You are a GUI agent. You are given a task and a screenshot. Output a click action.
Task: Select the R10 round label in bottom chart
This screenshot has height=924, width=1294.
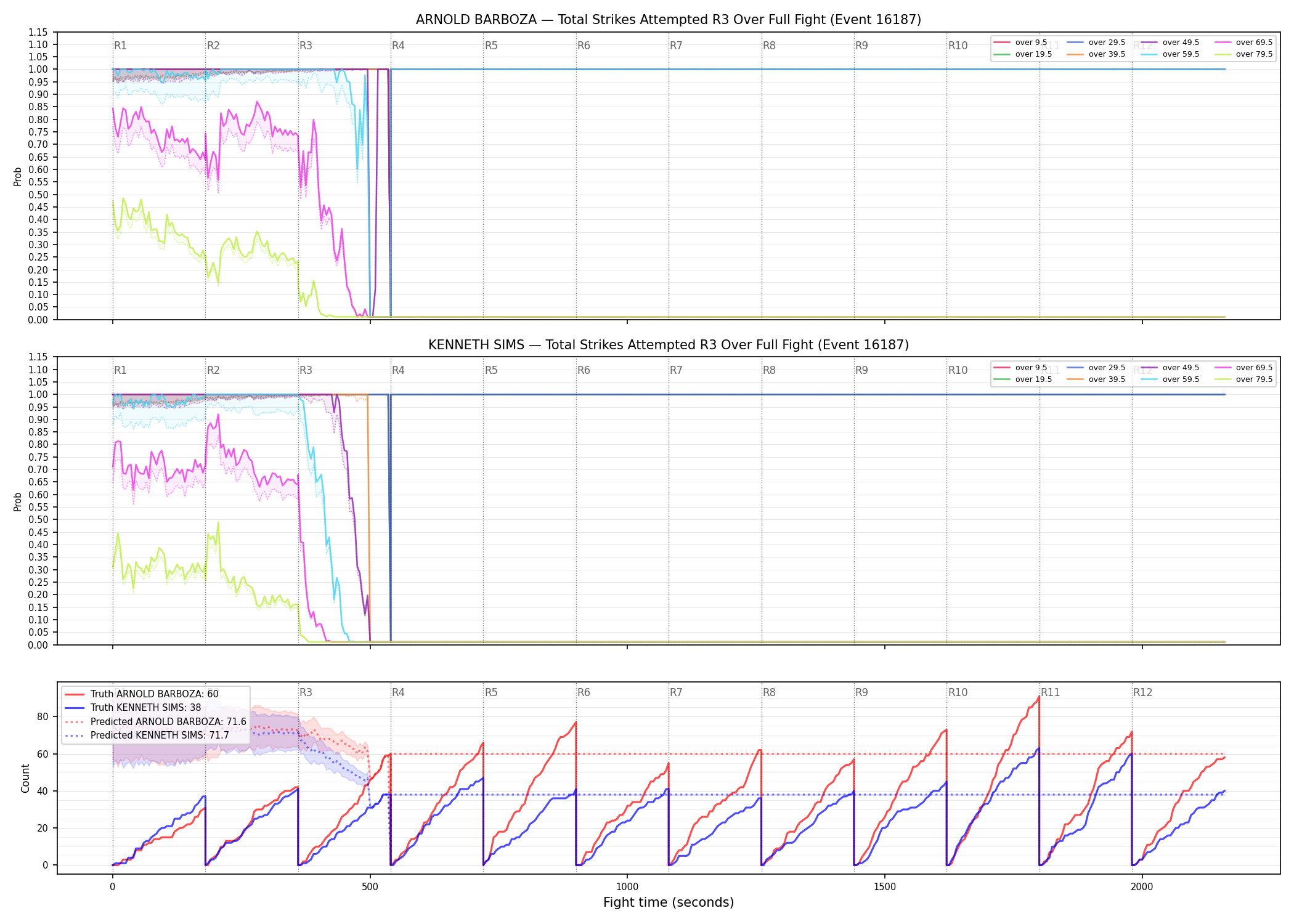[958, 692]
